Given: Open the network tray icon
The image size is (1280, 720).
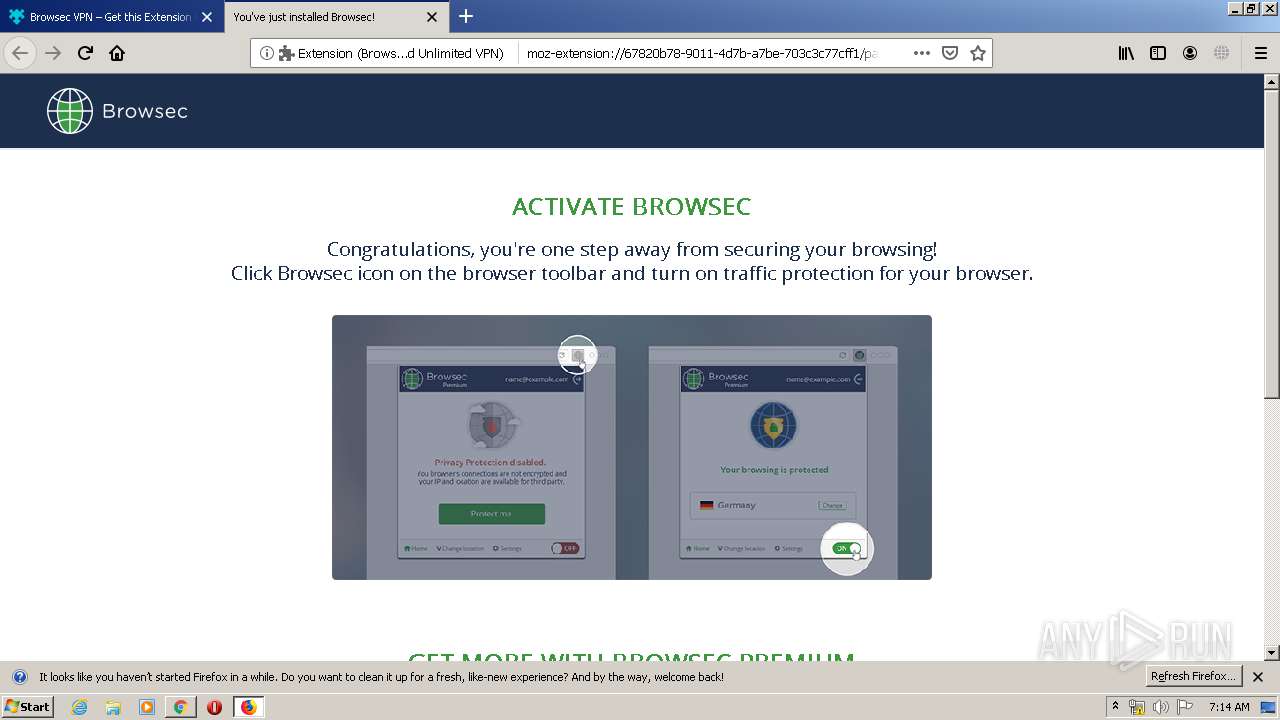Looking at the screenshot, I should [1137, 707].
